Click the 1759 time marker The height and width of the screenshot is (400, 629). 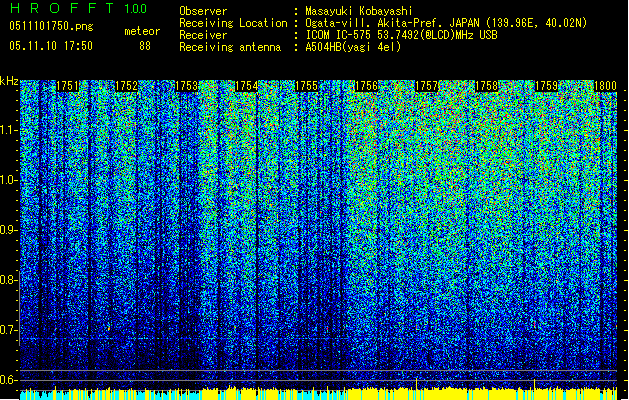[x=546, y=86]
